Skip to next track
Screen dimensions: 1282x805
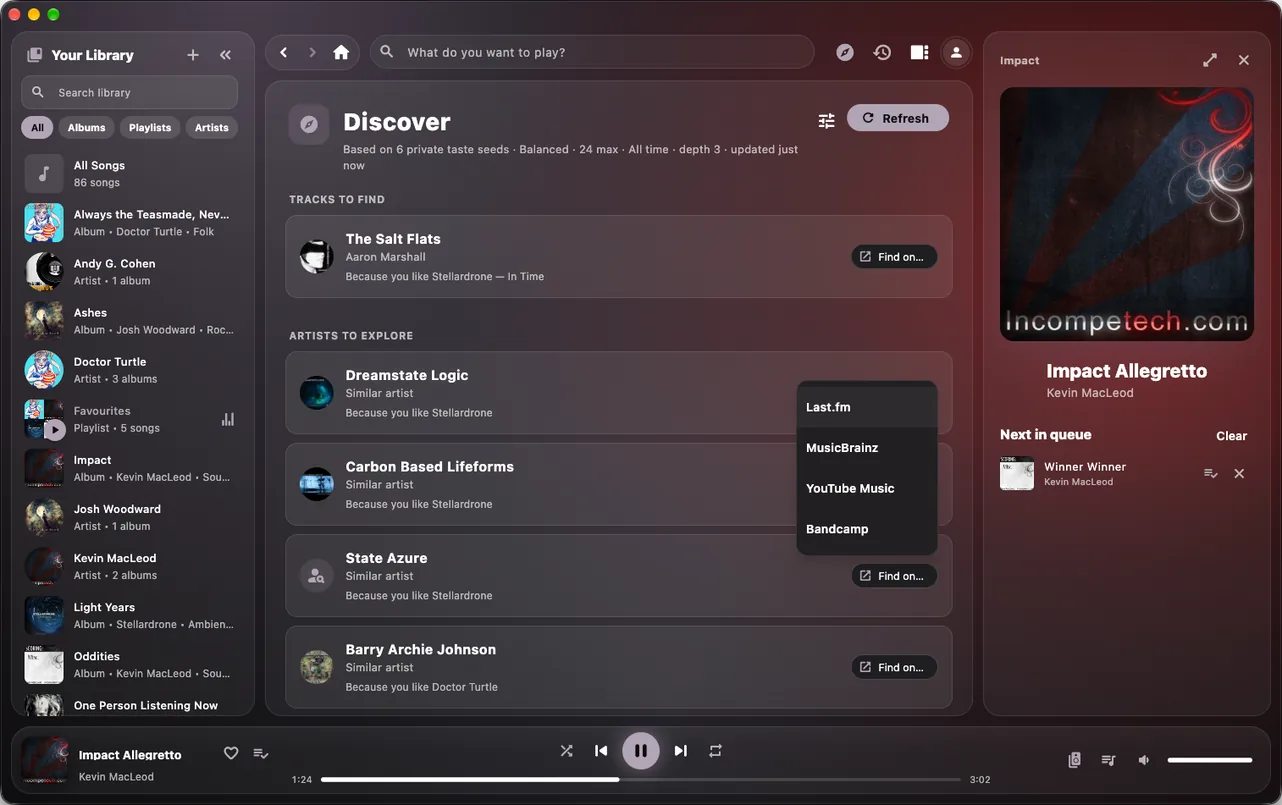pyautogui.click(x=680, y=750)
